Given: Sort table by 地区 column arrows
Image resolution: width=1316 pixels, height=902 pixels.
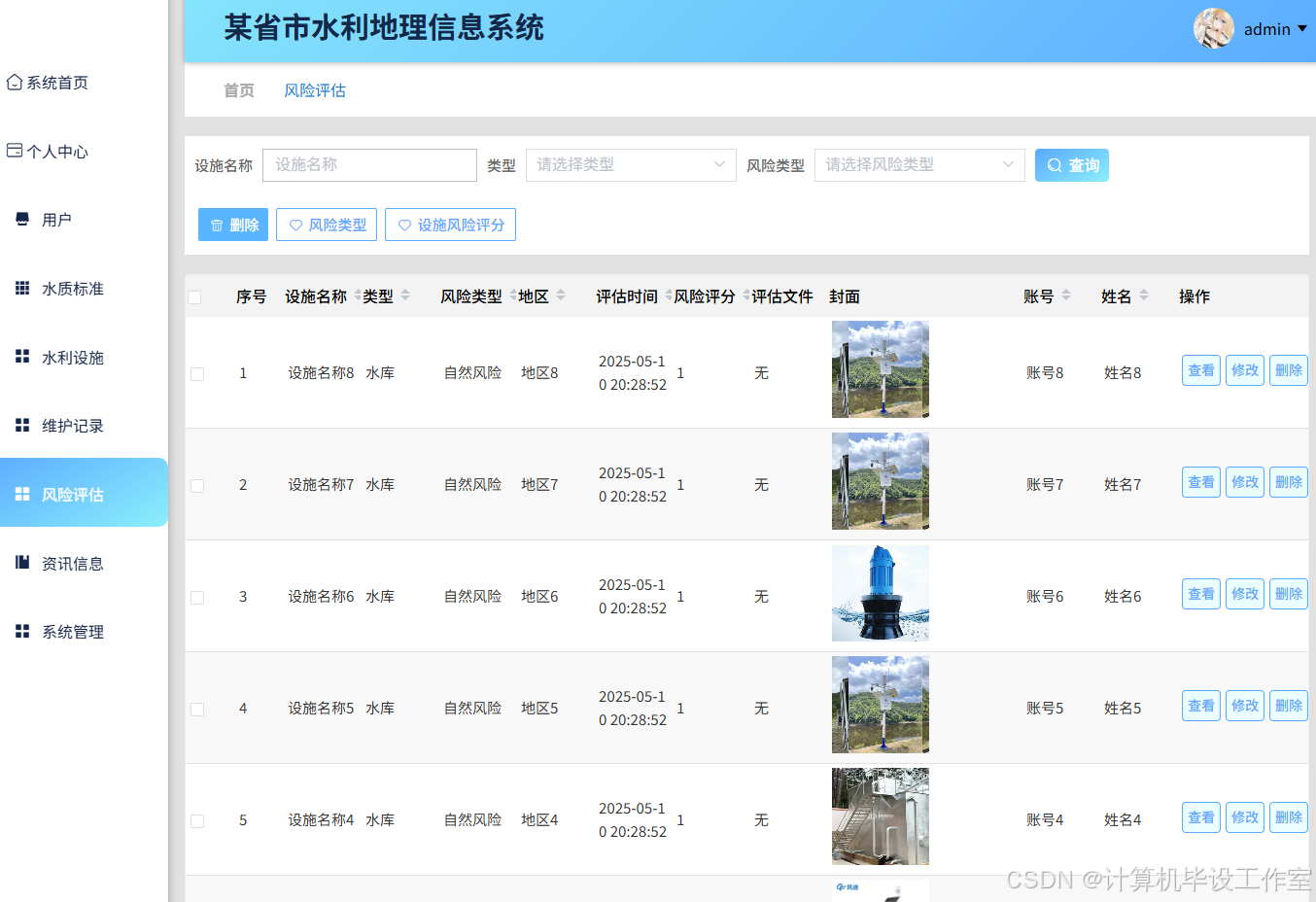Looking at the screenshot, I should click(561, 295).
